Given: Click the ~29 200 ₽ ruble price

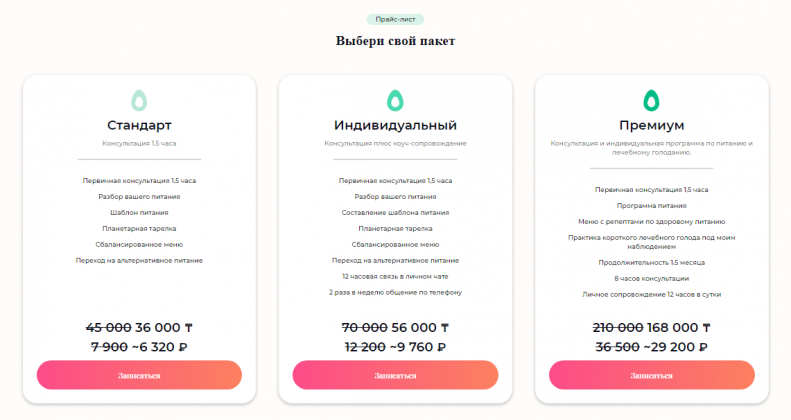Looking at the screenshot, I should click(x=676, y=347).
